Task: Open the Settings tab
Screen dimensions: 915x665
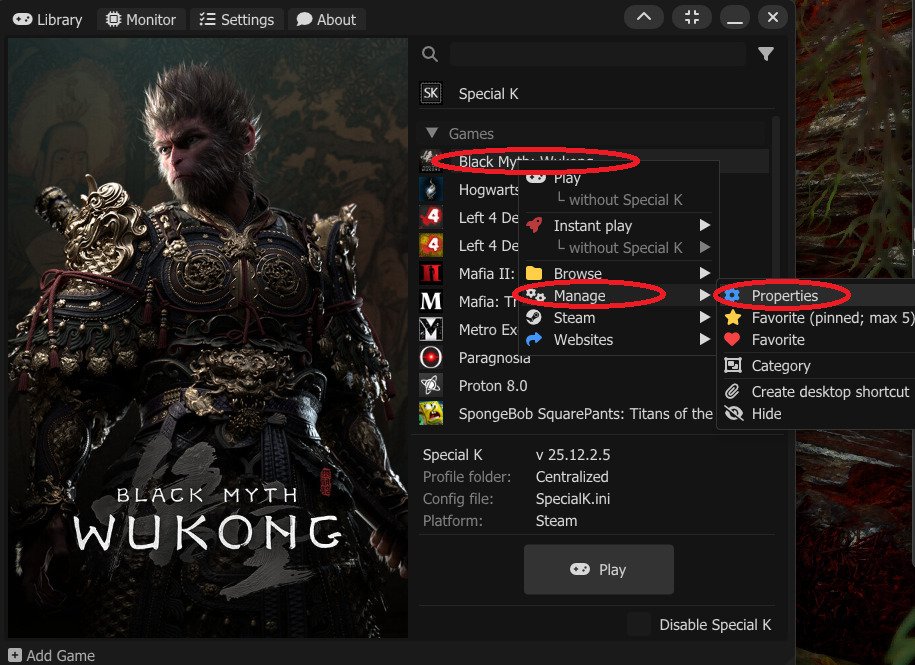Action: (236, 19)
